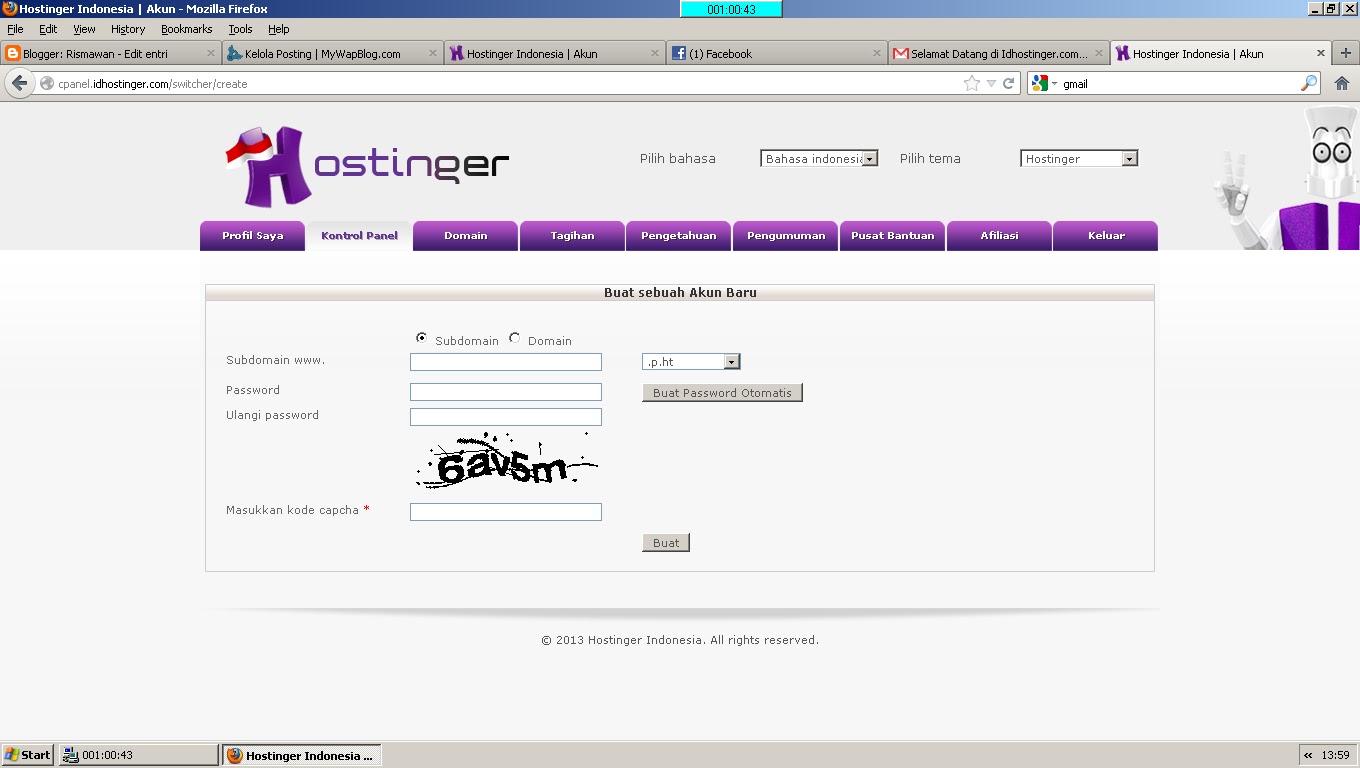Open the File menu

pos(15,29)
